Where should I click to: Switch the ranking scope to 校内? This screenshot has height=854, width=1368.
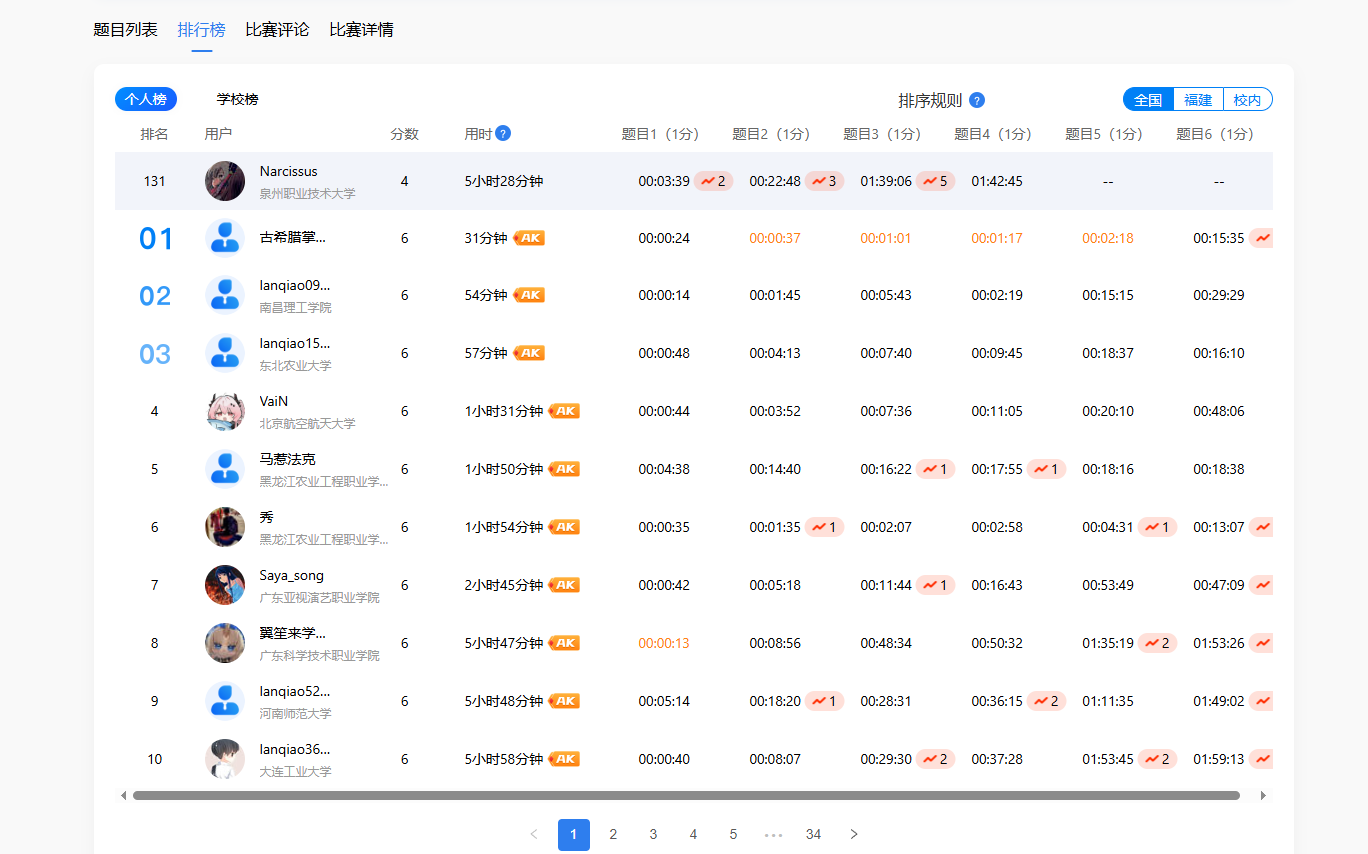click(x=1247, y=99)
